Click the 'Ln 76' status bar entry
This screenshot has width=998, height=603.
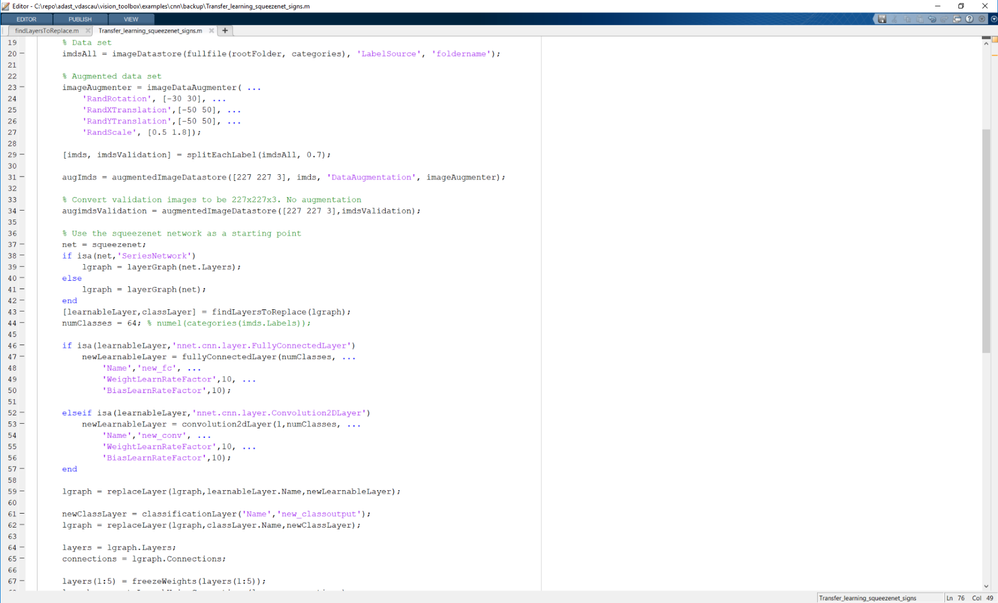pos(955,598)
